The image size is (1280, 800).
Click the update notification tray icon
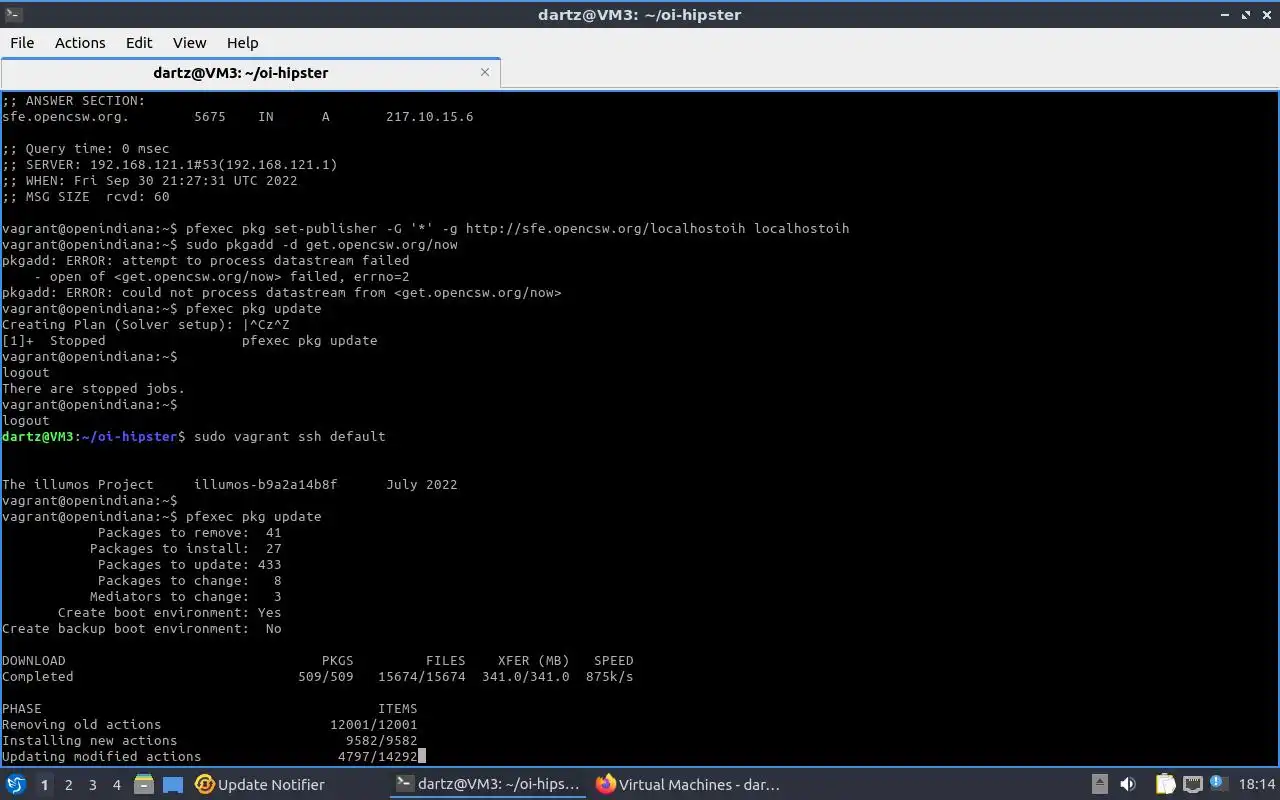coord(1218,784)
